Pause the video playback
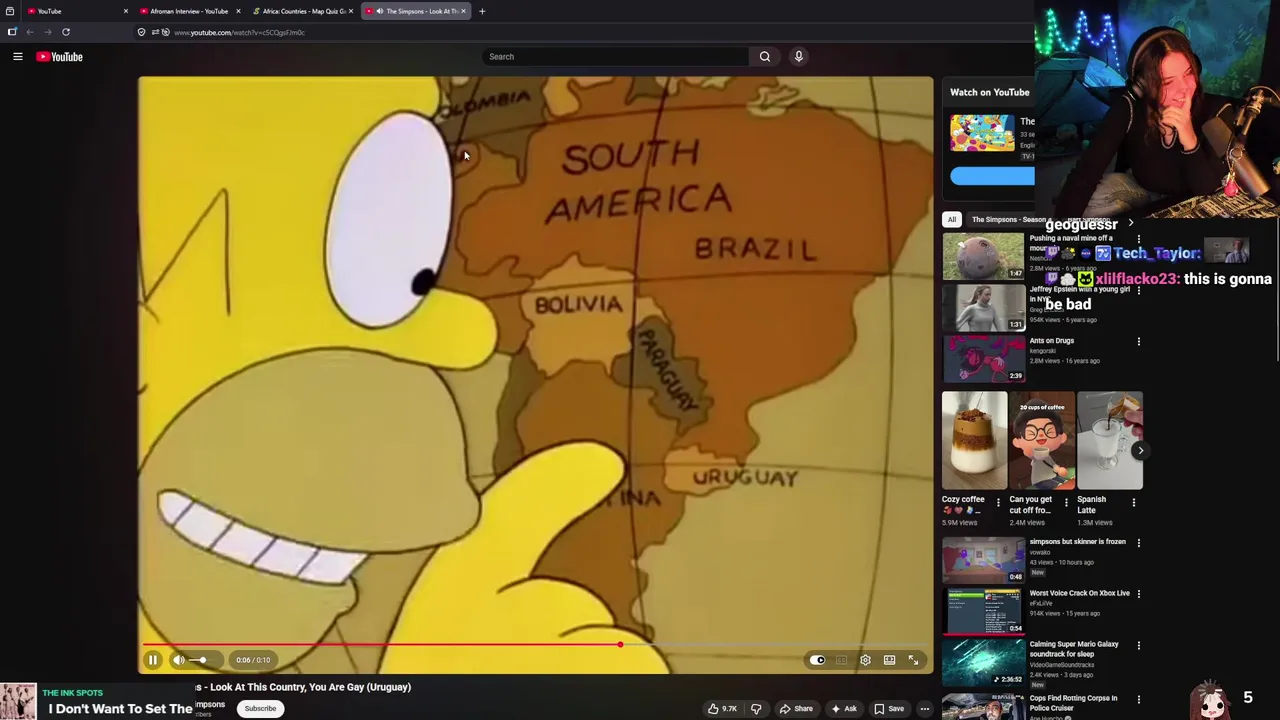 coord(153,660)
